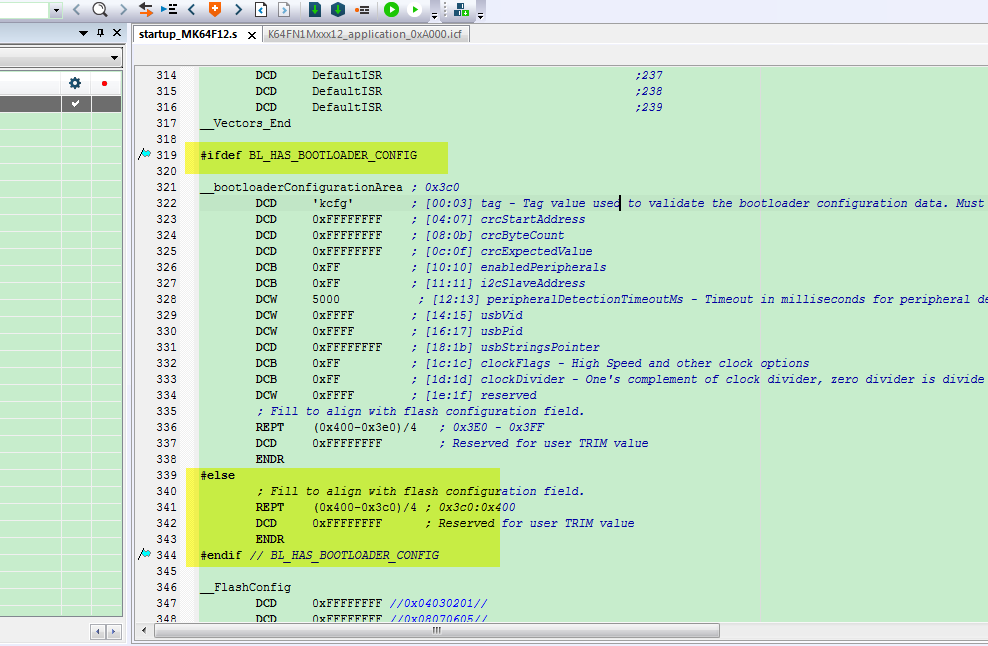Click the Go To Line icon
Image resolution: width=988 pixels, height=646 pixels.
(x=168, y=9)
